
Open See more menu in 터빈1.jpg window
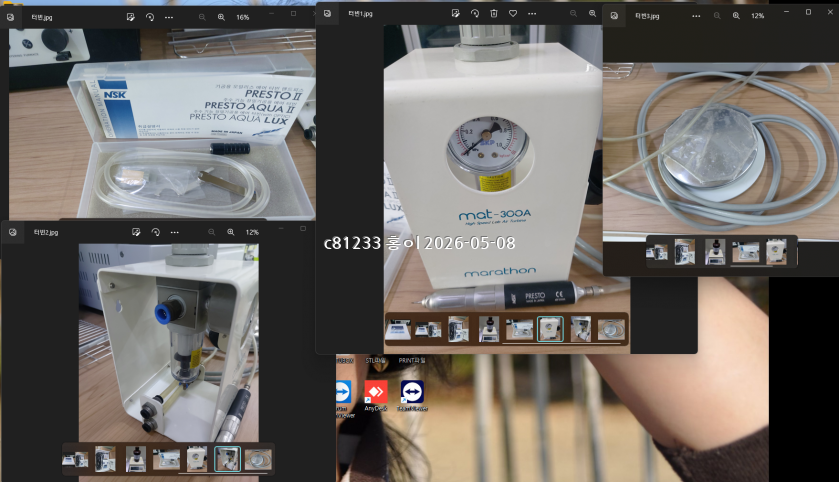(532, 13)
